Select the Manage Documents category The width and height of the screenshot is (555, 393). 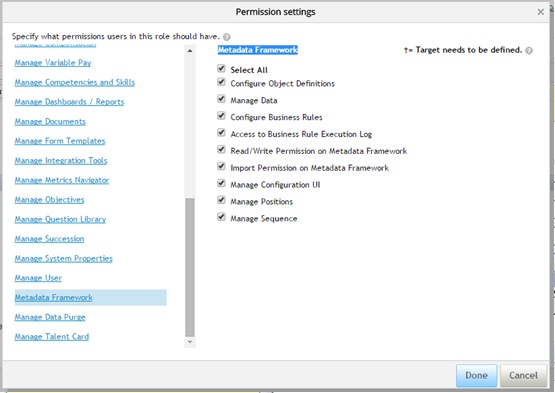[x=50, y=121]
